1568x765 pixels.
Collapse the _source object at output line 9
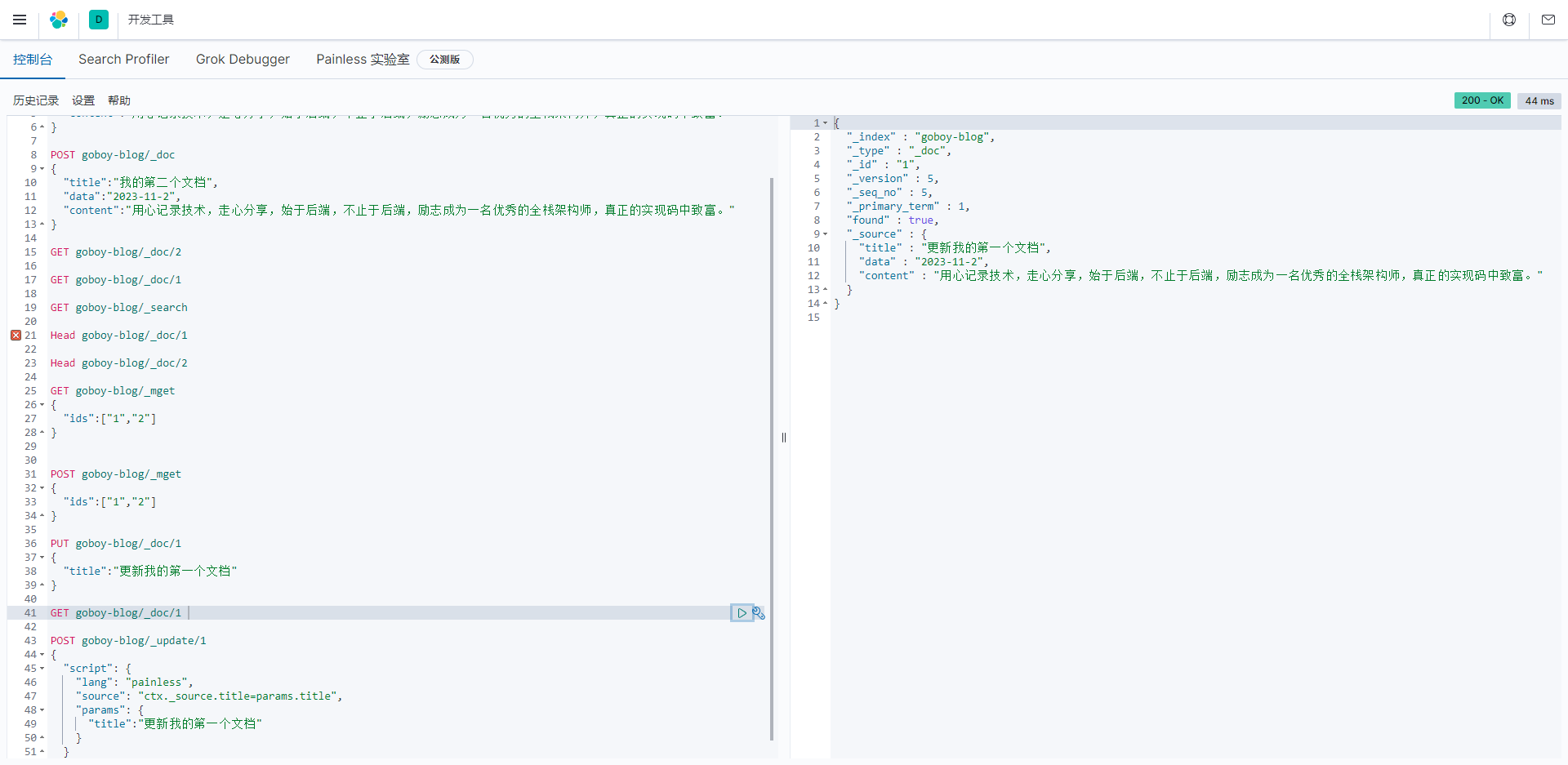826,234
